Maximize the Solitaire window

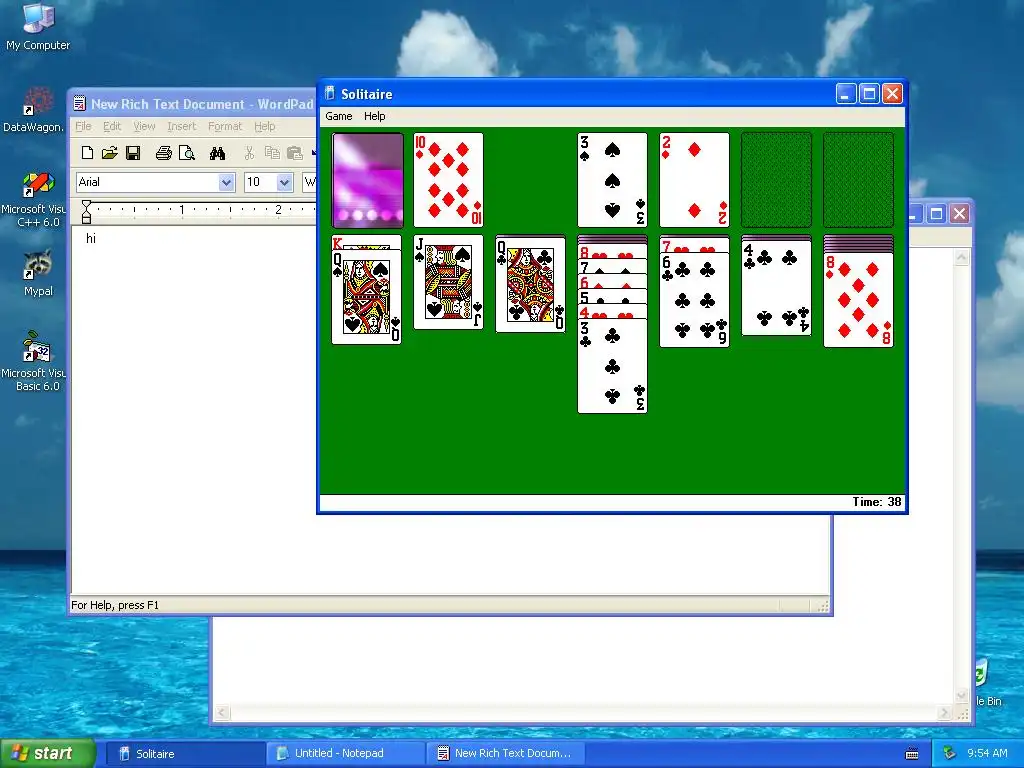click(x=869, y=94)
